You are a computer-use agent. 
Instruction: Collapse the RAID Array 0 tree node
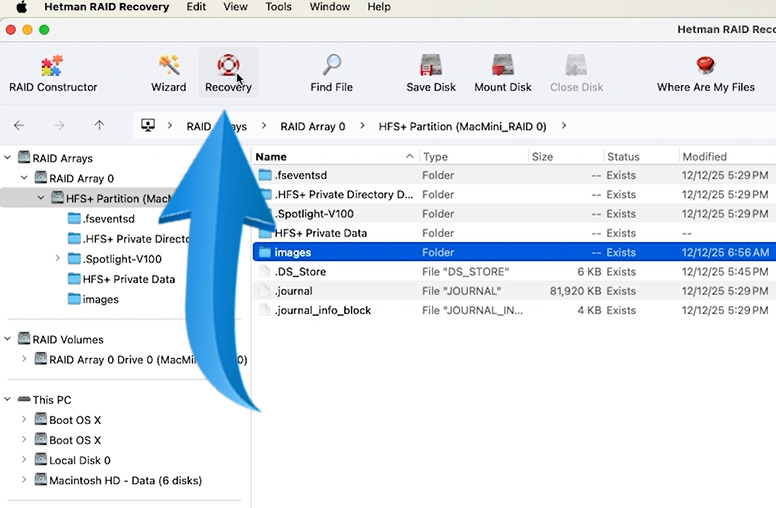click(24, 178)
